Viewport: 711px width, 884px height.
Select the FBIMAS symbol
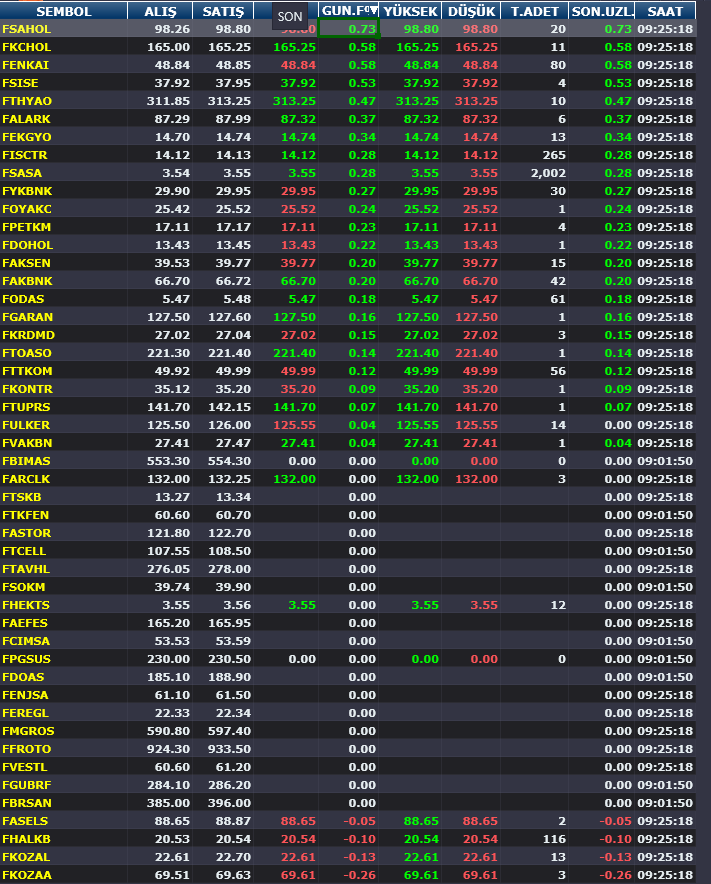[x=26, y=462]
